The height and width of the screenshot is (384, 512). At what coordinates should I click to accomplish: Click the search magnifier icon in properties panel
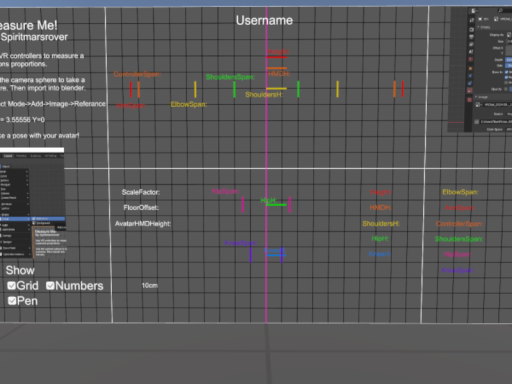tap(500, 11)
